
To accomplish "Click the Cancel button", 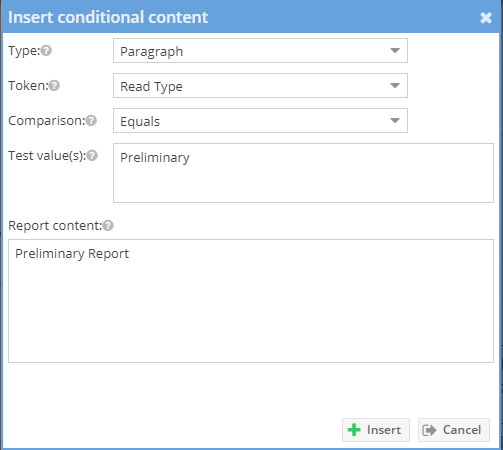I will coord(454,430).
